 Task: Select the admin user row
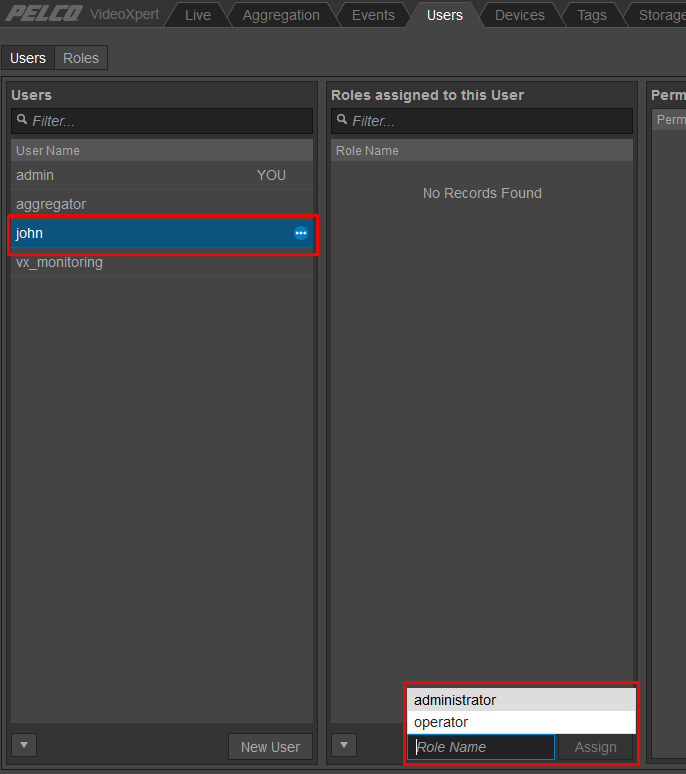point(162,175)
